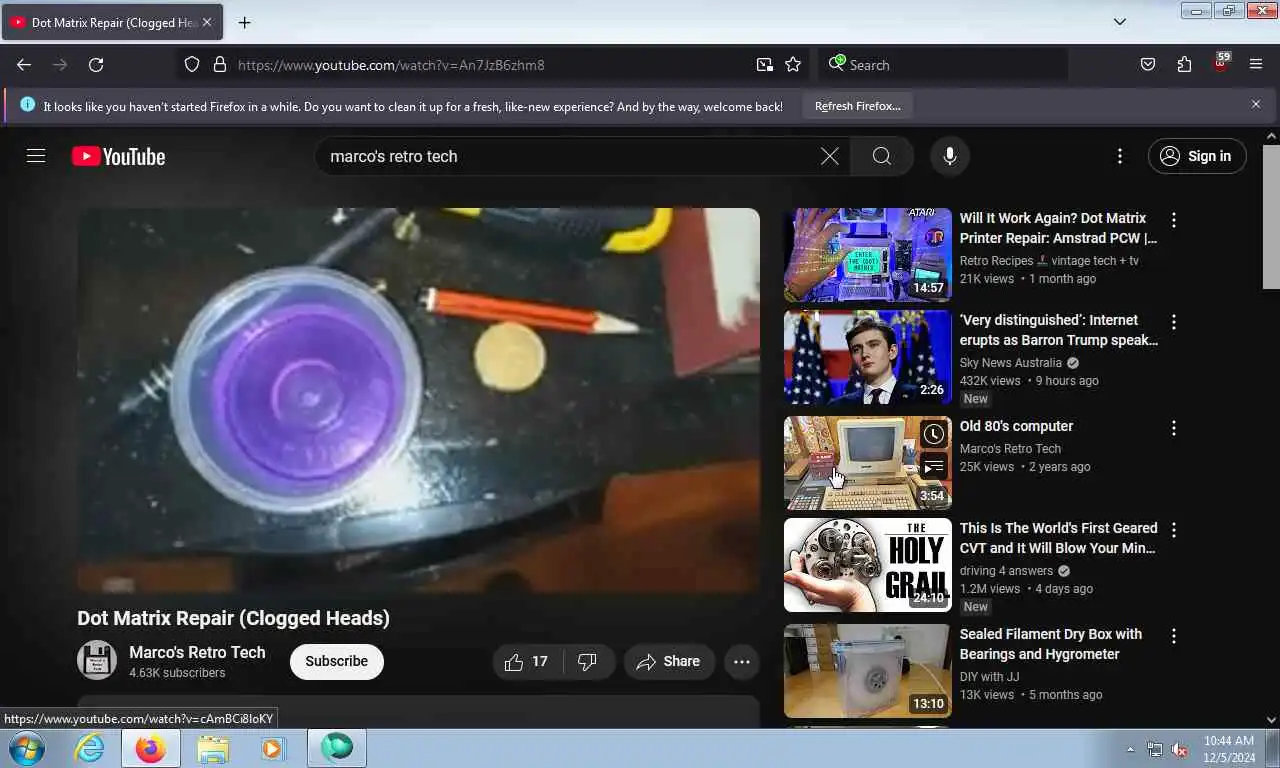Click the Firefox URL address field
Viewport: 1280px width, 768px height.
pos(492,65)
